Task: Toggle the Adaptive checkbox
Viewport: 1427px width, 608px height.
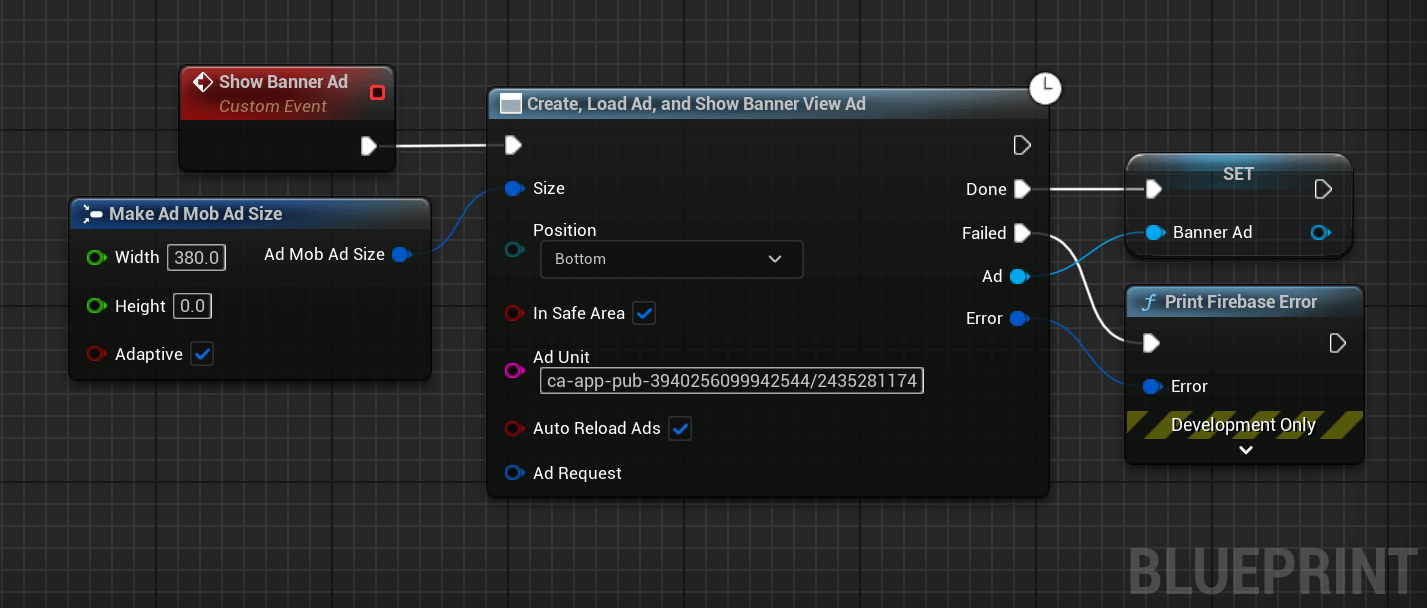Action: point(203,354)
